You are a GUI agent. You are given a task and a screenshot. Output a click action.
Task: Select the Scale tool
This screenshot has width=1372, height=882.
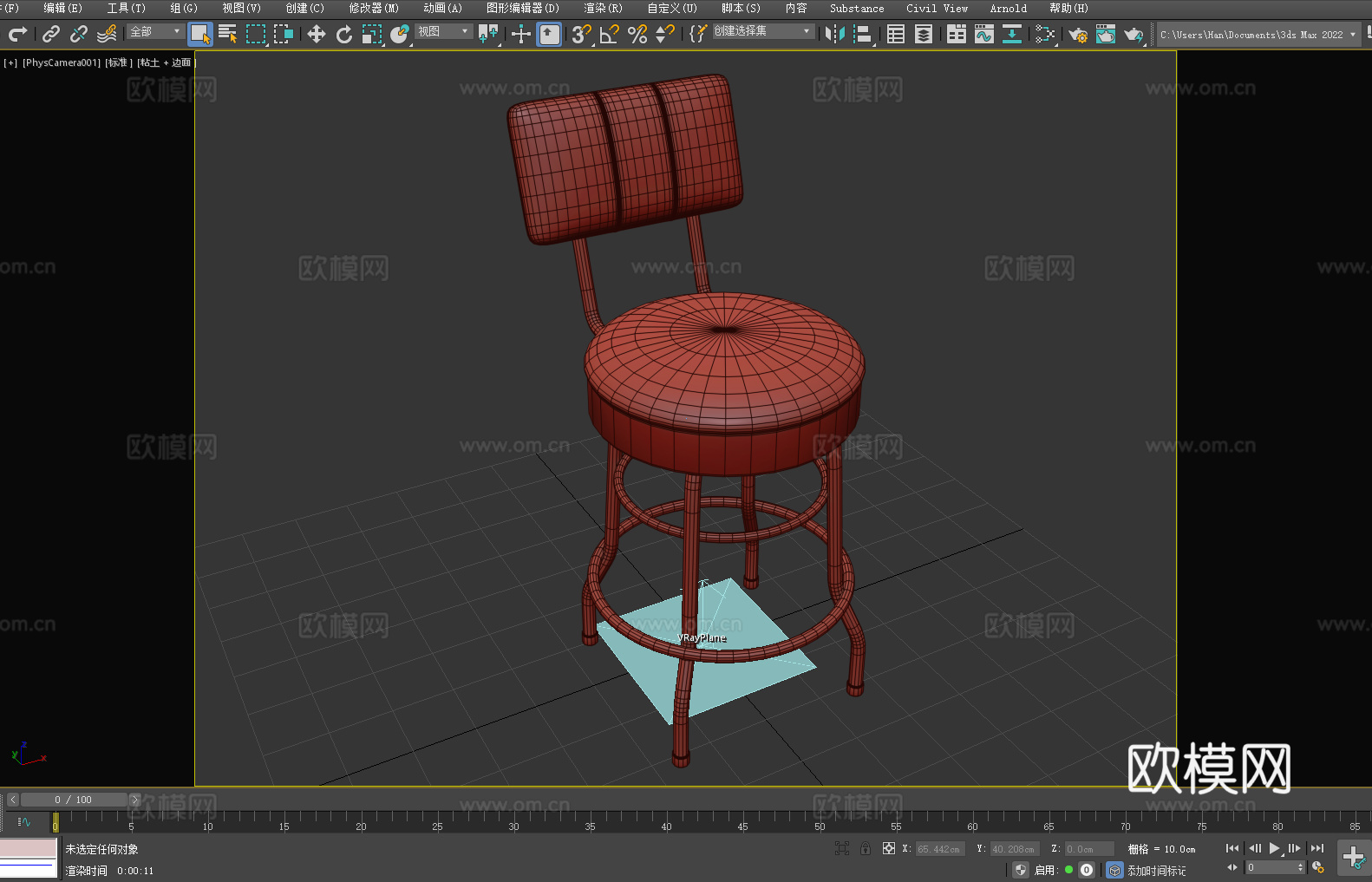coord(372,34)
